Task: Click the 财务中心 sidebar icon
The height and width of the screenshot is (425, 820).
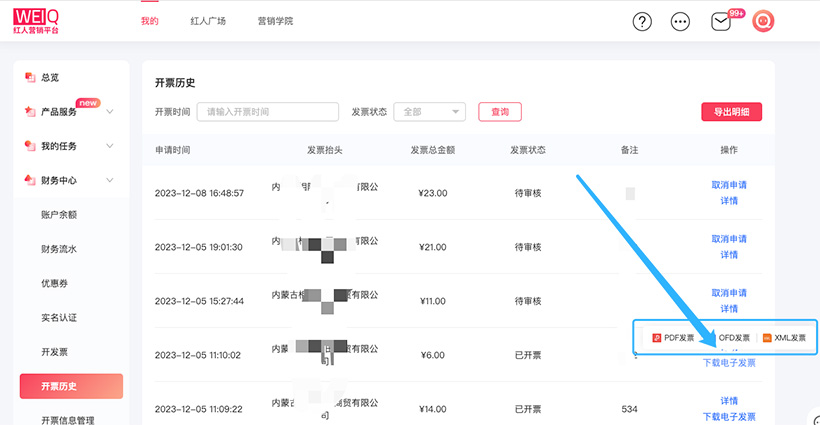Action: click(30, 180)
